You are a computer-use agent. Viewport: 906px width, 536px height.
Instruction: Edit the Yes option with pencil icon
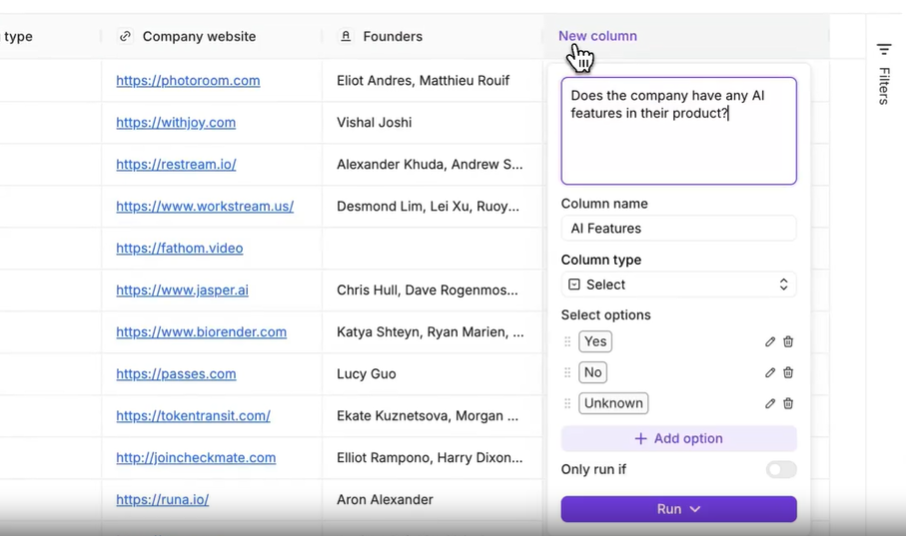click(x=770, y=342)
